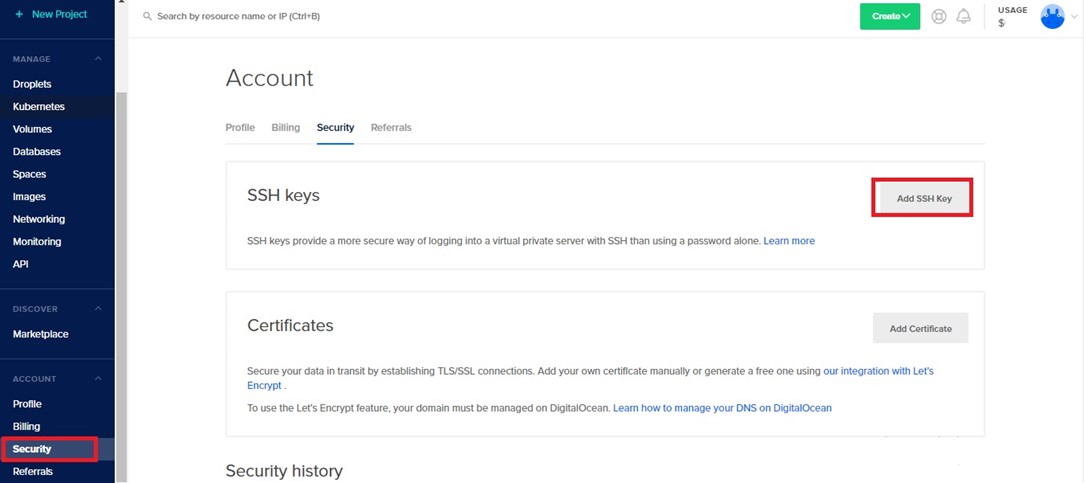
Task: Click the Add SSH Key button
Action: point(924,198)
